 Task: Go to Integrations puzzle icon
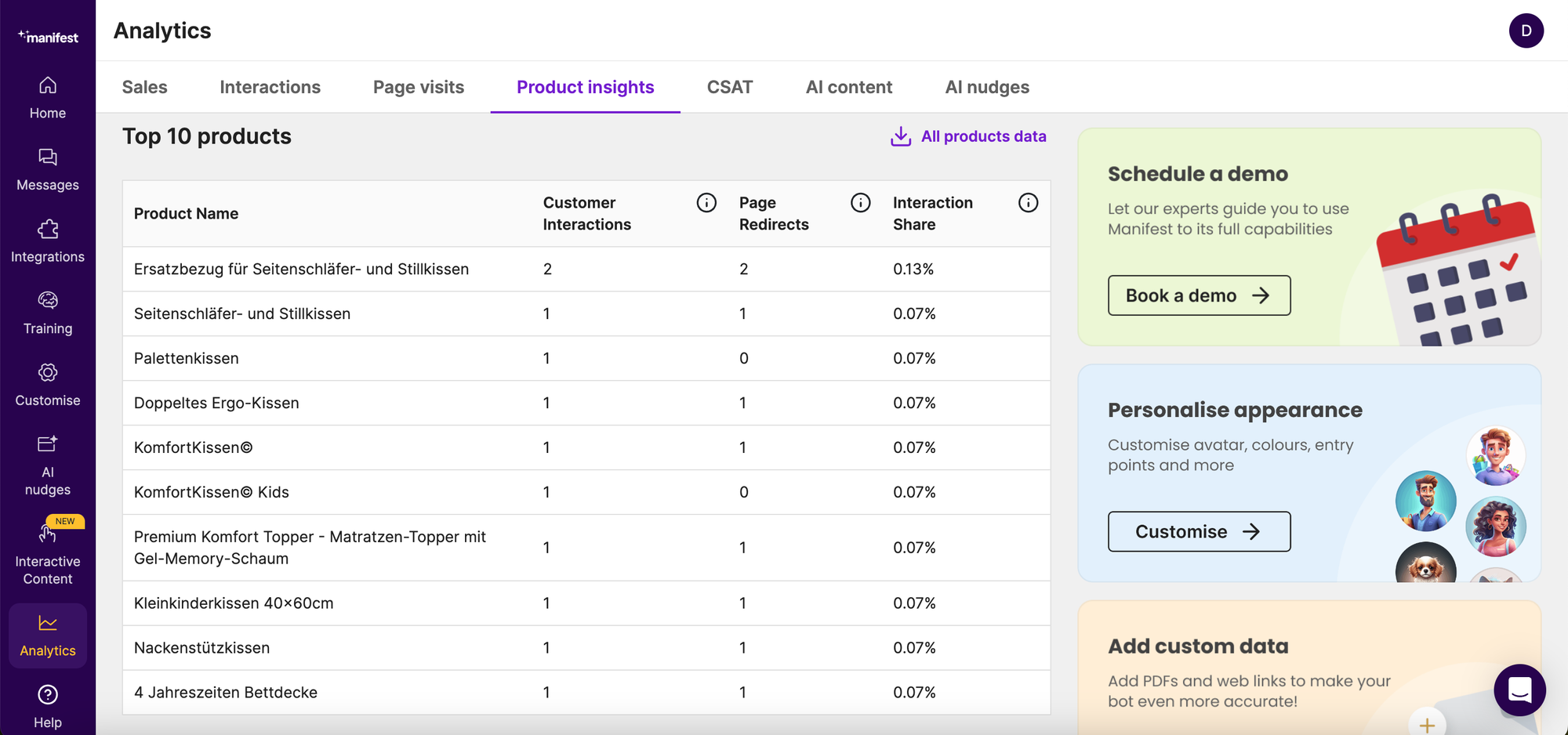coord(48,229)
